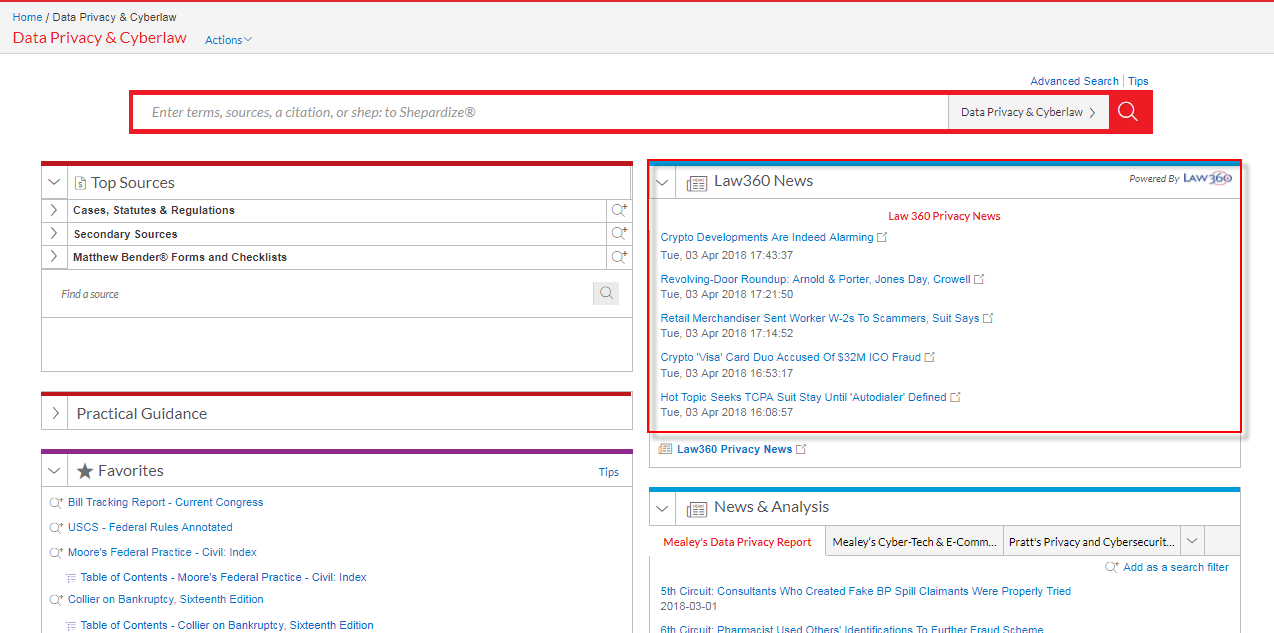Open 5th Circuit Fake BP Spill Claimants article
The image size is (1274, 633).
(866, 591)
